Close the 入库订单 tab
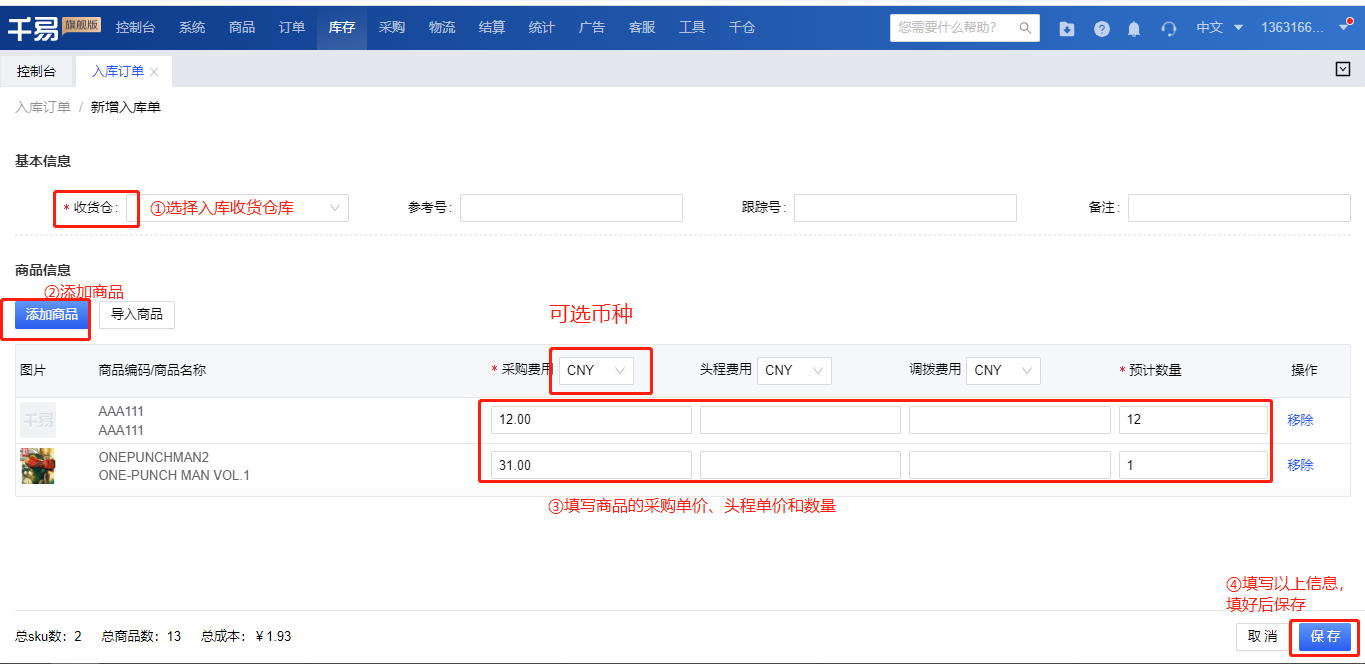The height and width of the screenshot is (664, 1365). click(x=154, y=72)
